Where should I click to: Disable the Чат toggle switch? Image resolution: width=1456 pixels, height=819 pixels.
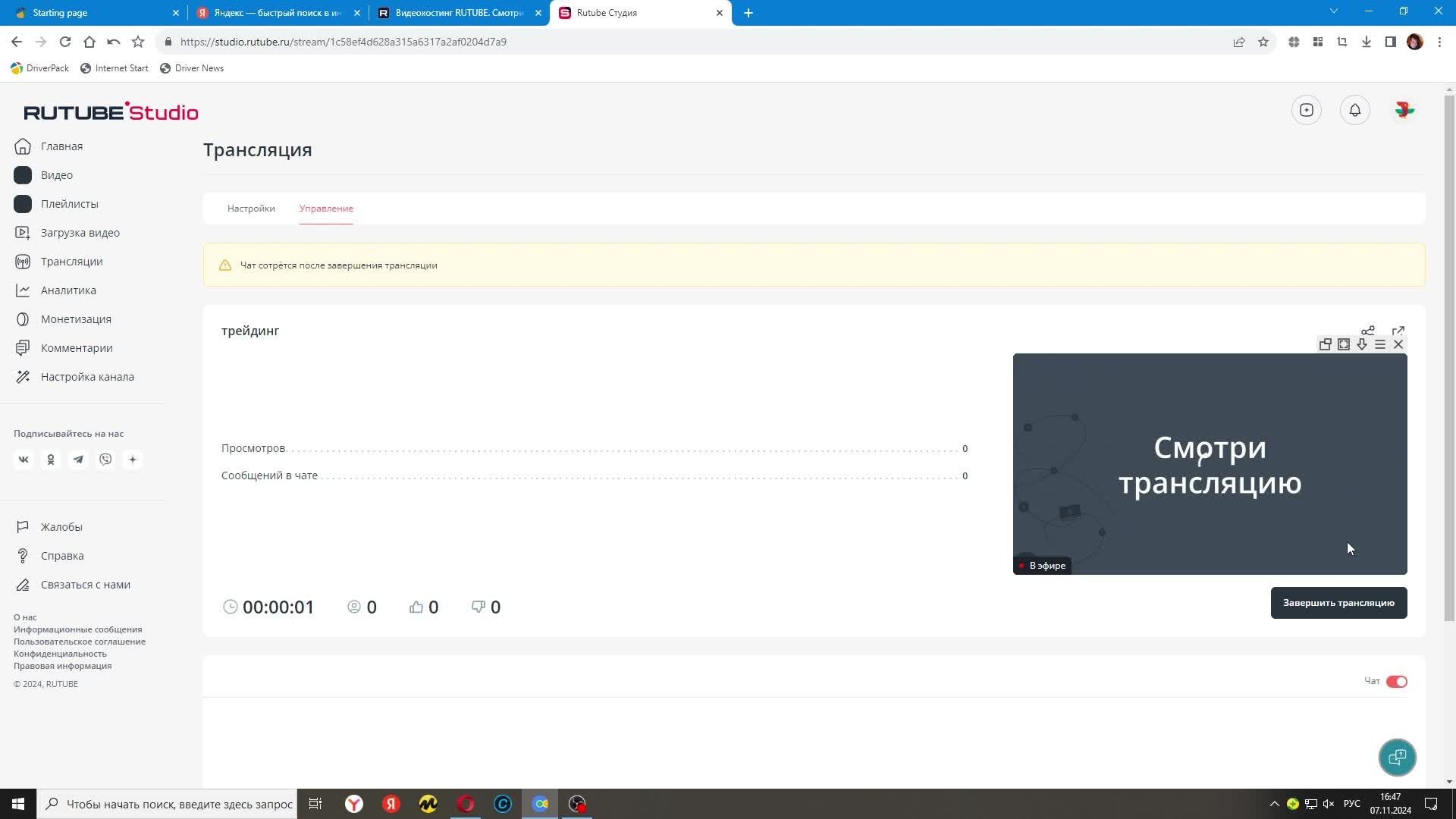point(1396,682)
